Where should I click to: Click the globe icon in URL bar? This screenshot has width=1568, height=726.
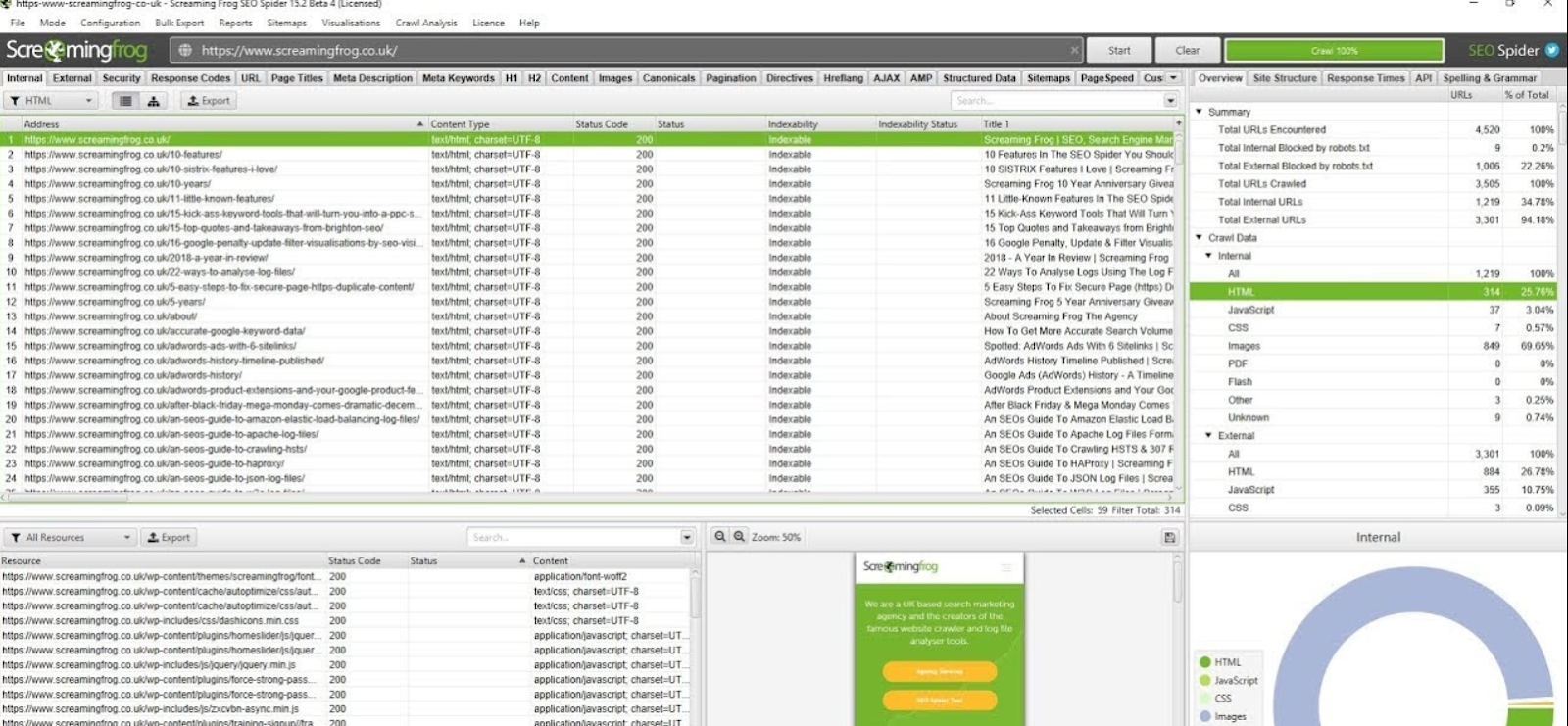pyautogui.click(x=185, y=50)
